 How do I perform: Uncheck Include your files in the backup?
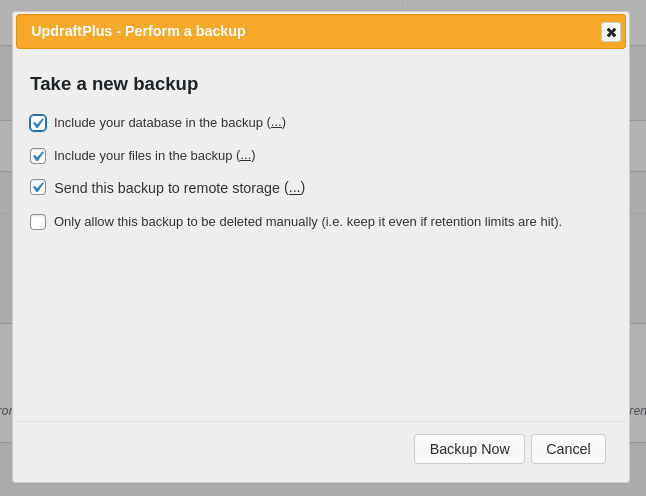tap(38, 156)
